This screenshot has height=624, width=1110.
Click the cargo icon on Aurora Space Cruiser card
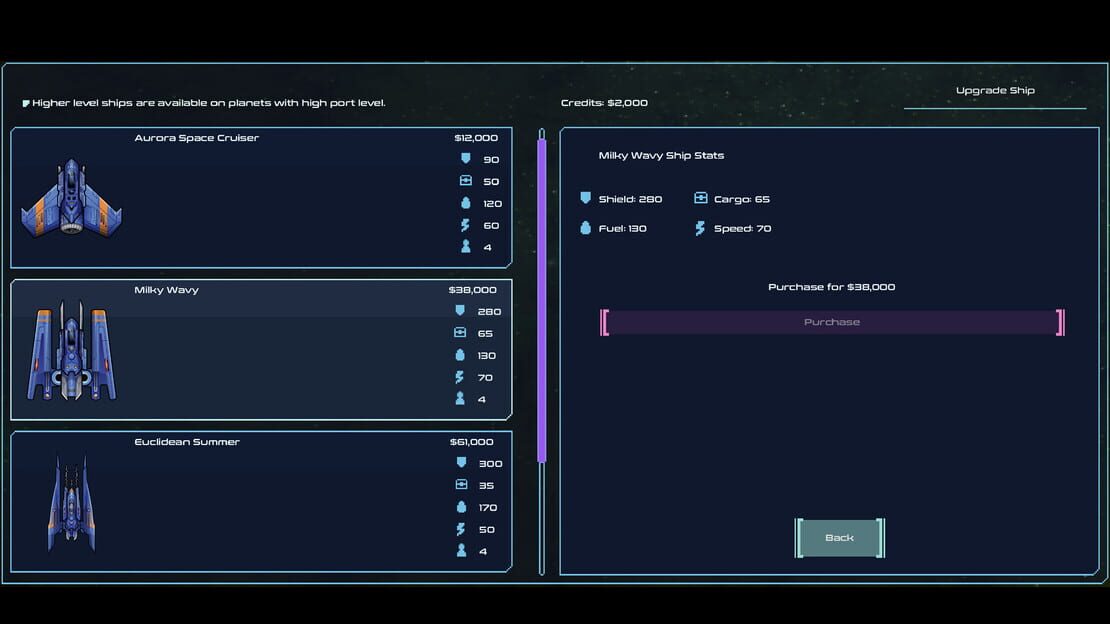pyautogui.click(x=466, y=181)
